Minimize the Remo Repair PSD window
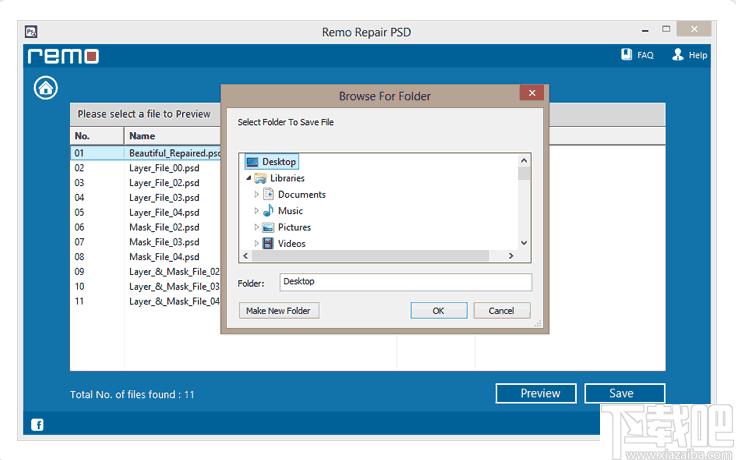 [645, 30]
